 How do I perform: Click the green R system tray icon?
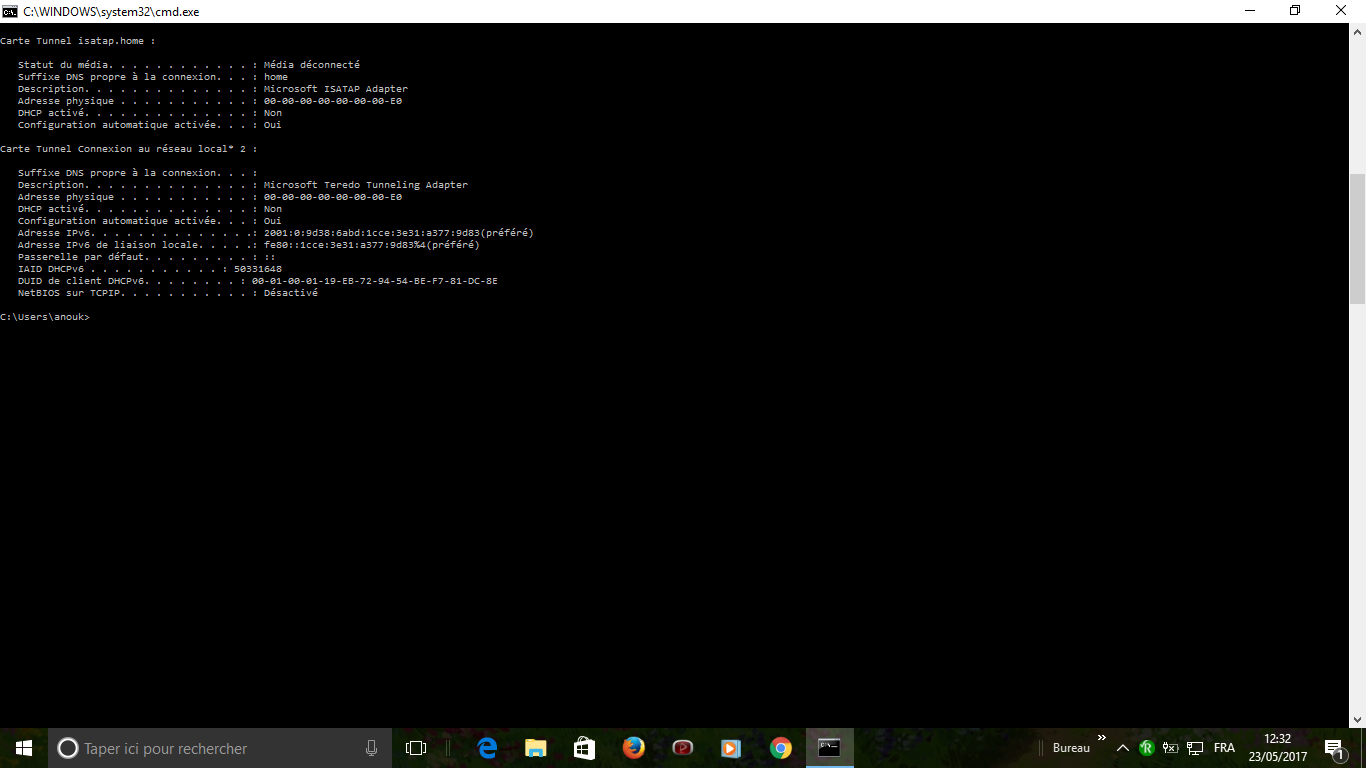(1147, 748)
